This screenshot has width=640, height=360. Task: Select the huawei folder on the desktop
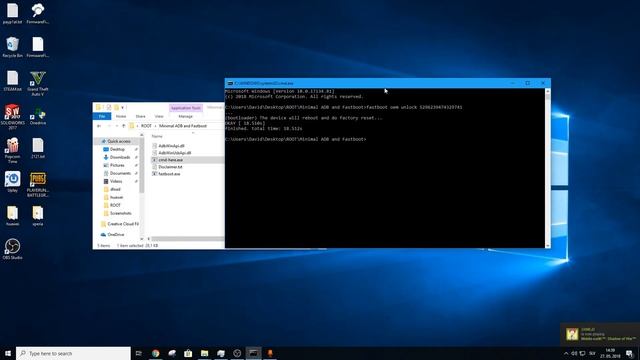(x=12, y=216)
